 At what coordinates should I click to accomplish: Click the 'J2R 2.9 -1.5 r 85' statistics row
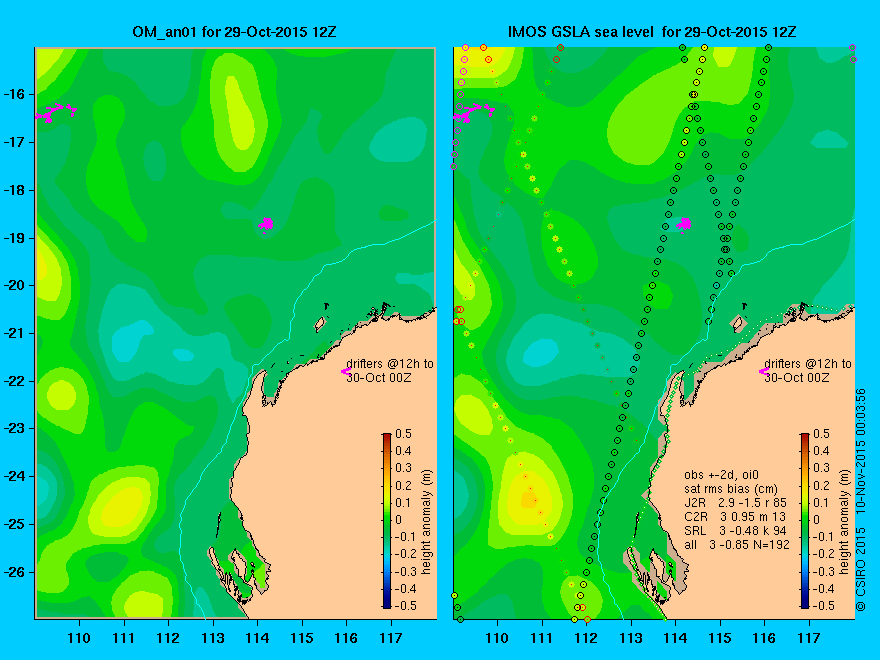pos(736,503)
